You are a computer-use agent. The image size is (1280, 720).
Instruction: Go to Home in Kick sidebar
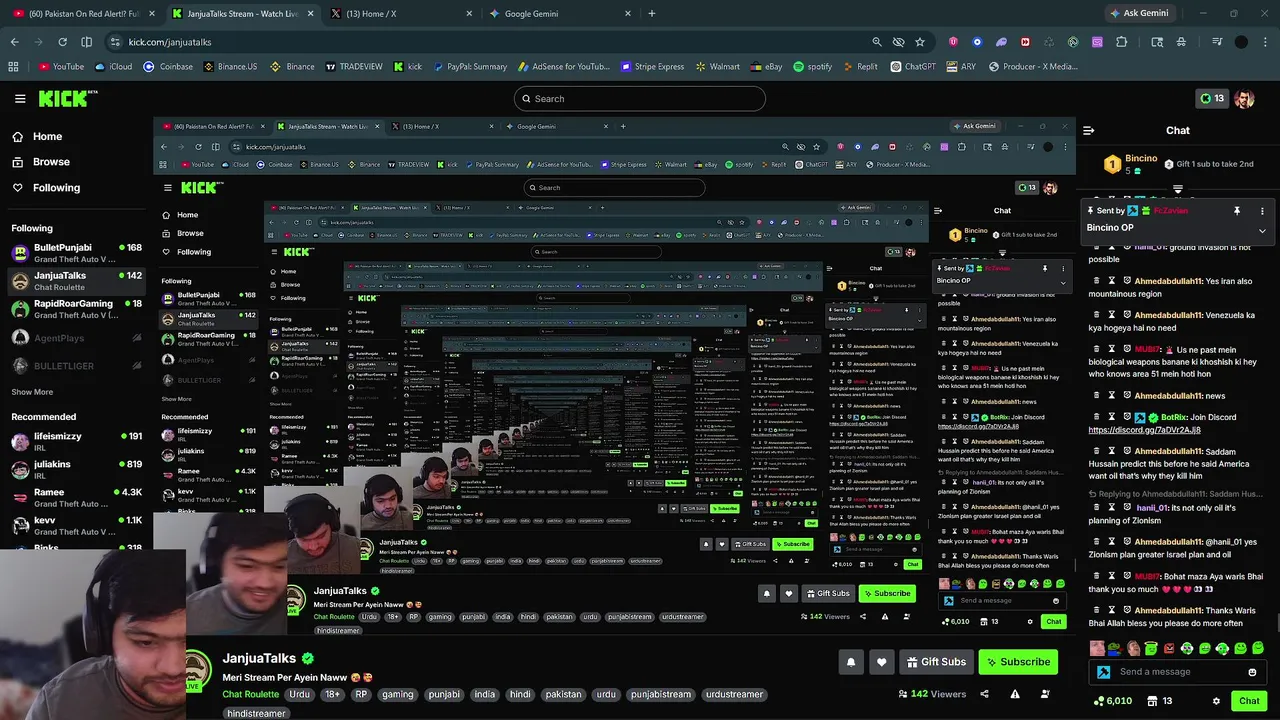[37, 137]
